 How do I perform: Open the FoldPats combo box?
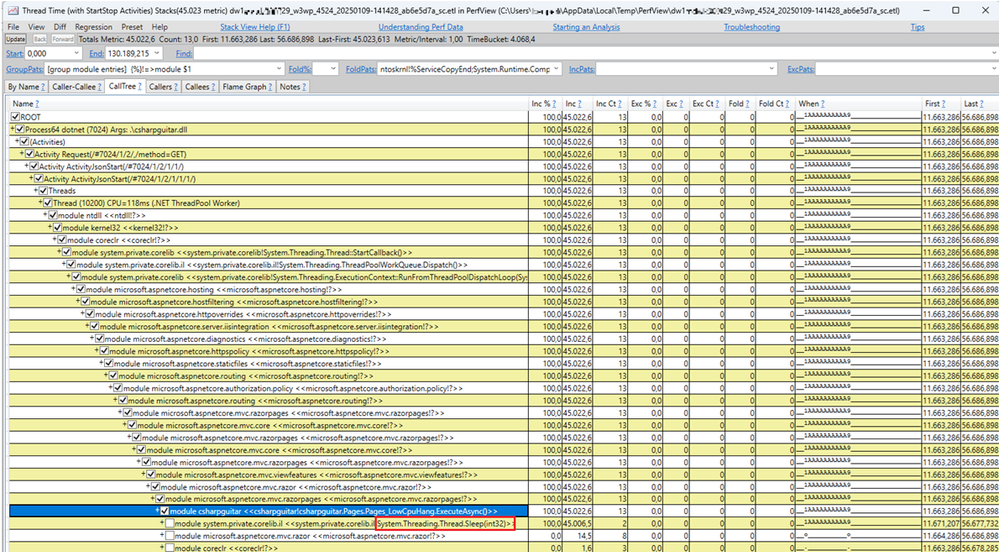click(555, 70)
